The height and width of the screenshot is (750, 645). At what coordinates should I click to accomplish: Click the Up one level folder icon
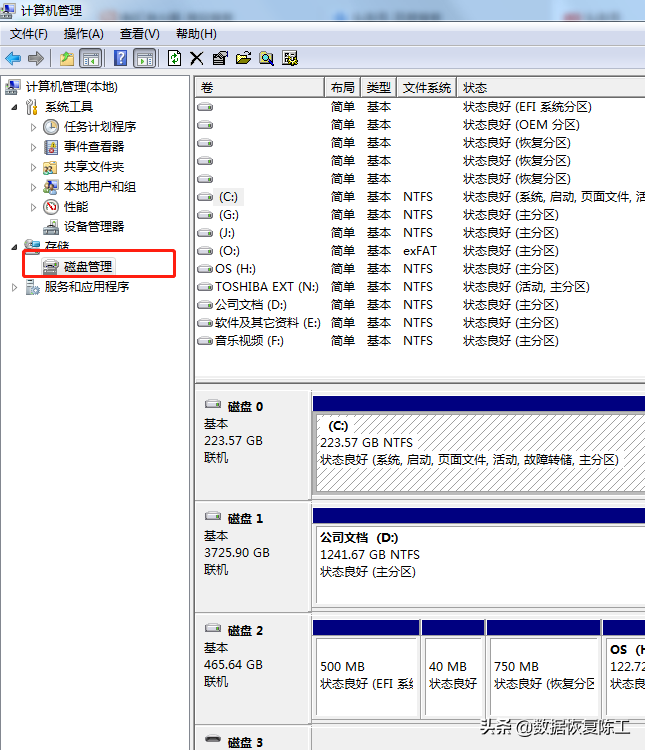[x=67, y=58]
